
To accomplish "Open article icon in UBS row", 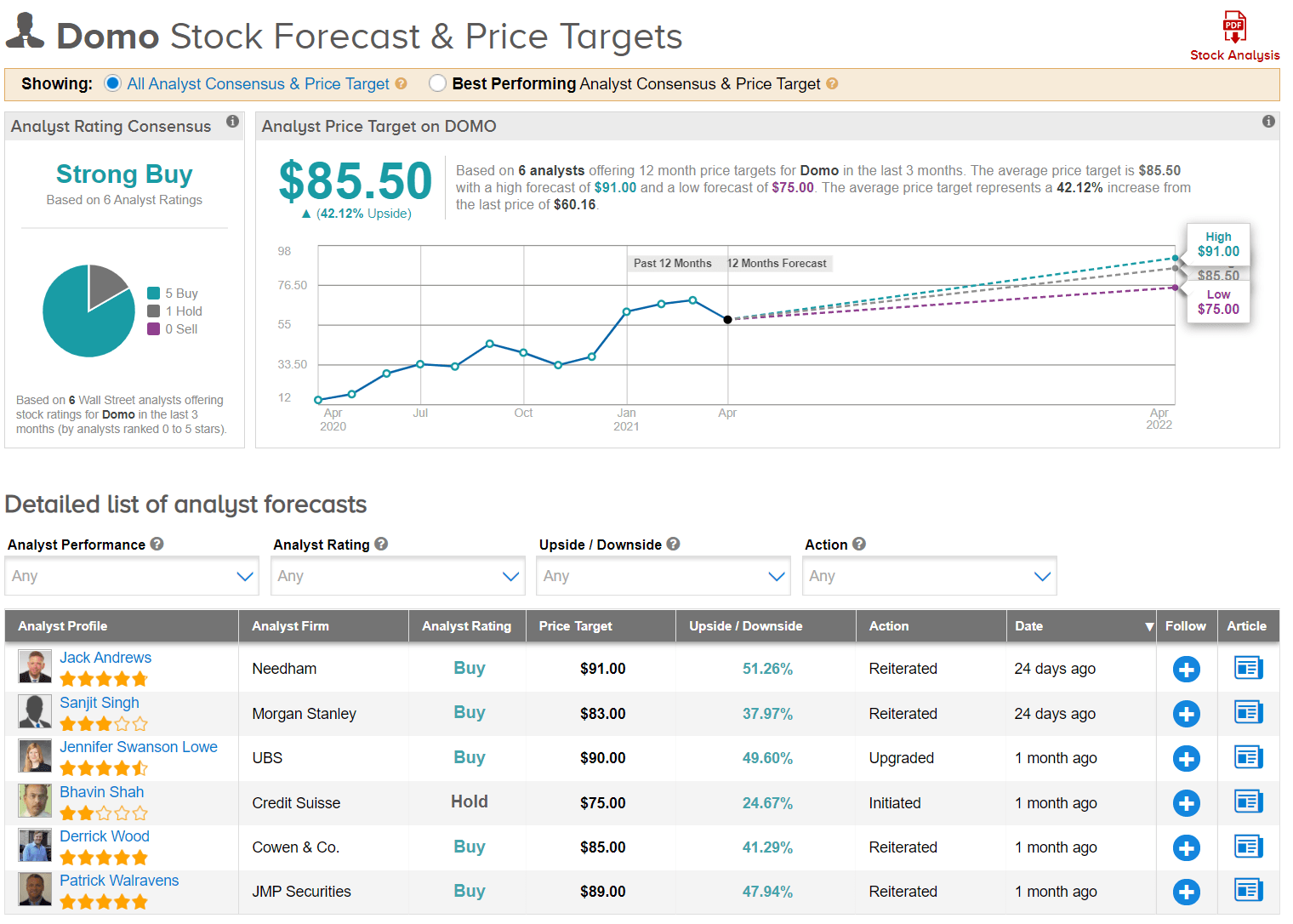I will click(x=1248, y=756).
